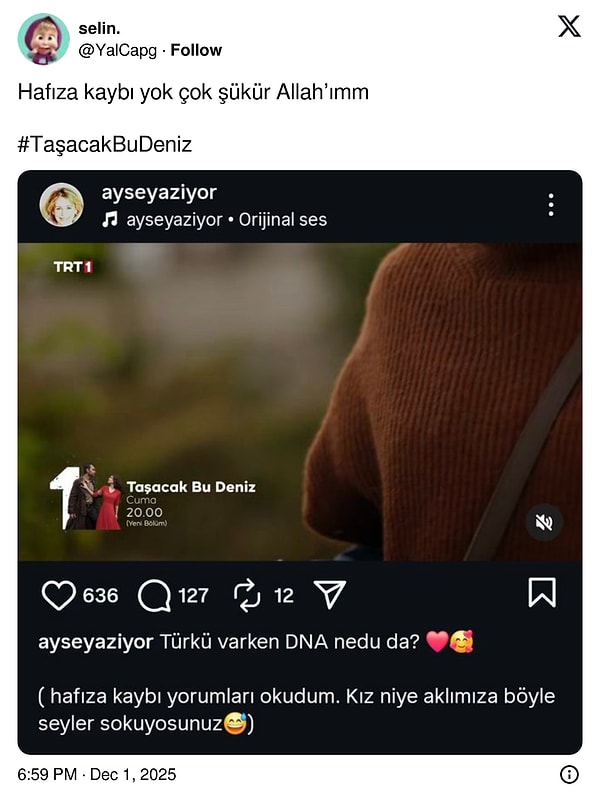Screen dimensions: 600x805
Task: Like the post with heart icon
Action: [59, 595]
